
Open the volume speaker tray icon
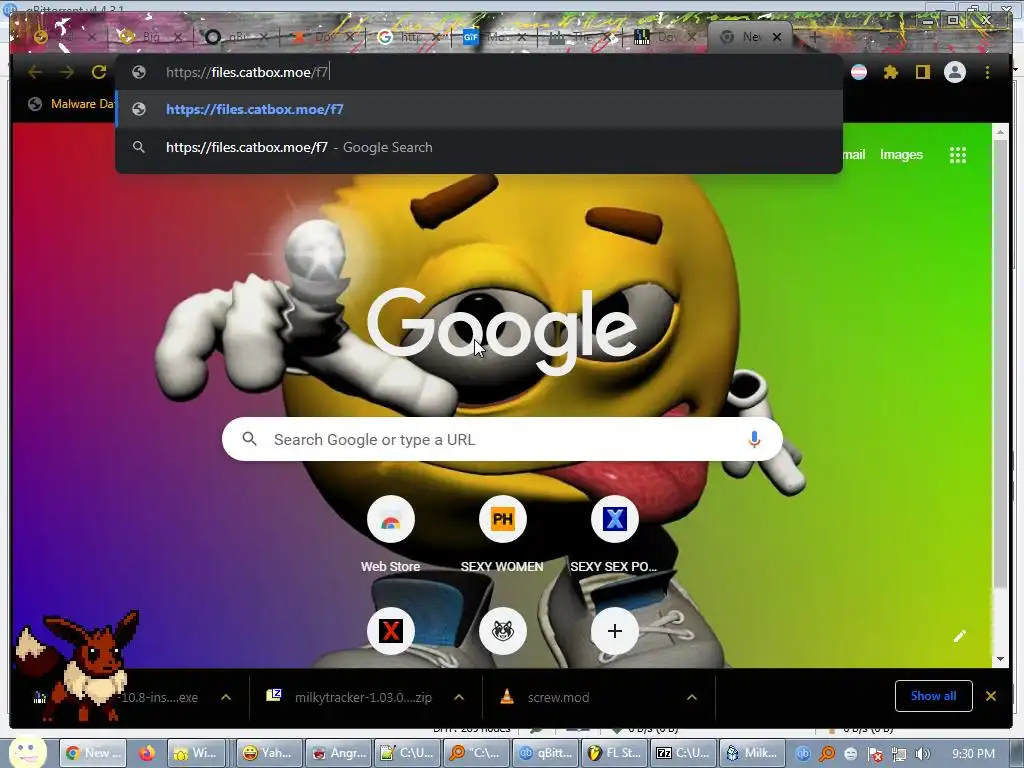point(923,754)
